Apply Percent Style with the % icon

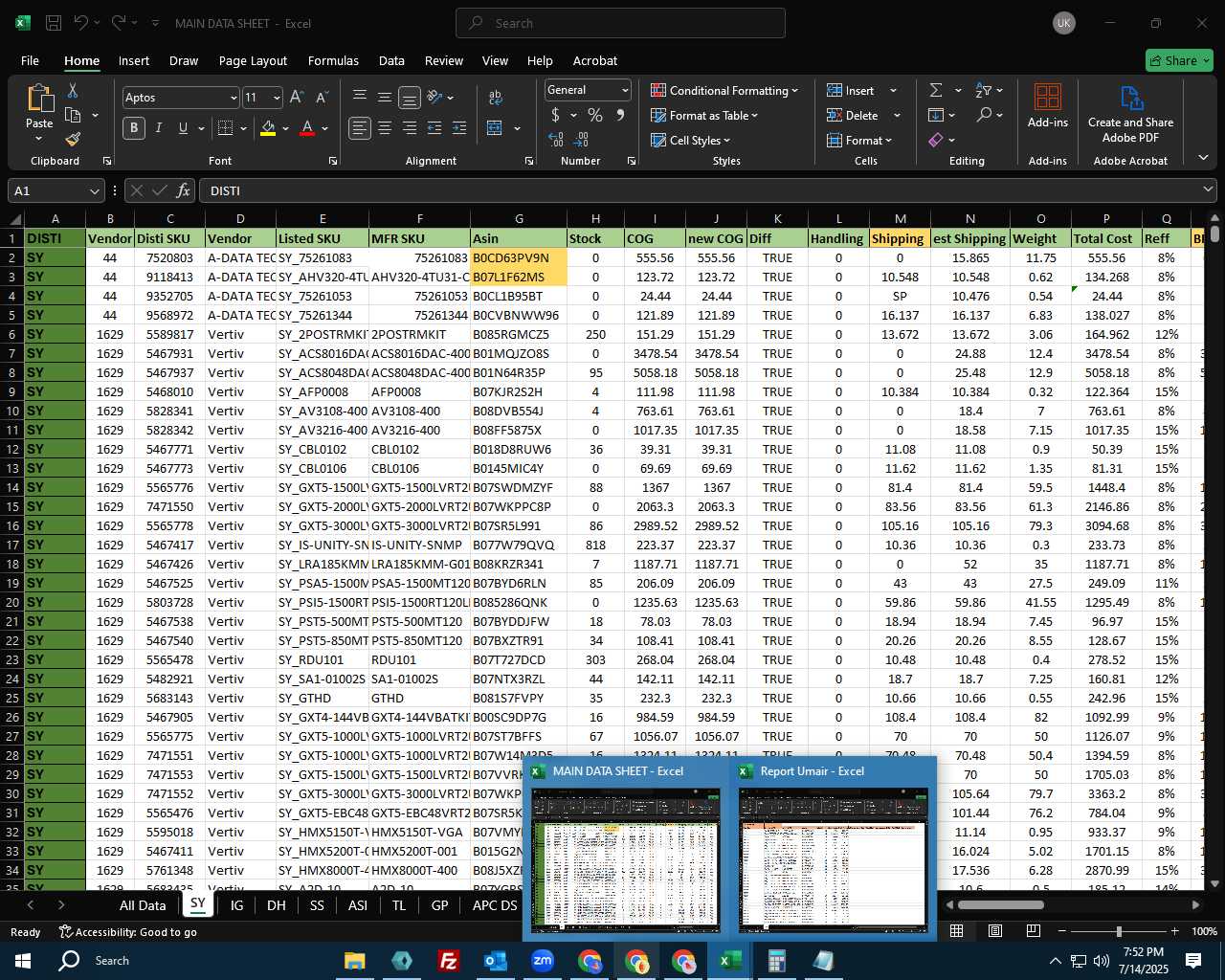(595, 115)
